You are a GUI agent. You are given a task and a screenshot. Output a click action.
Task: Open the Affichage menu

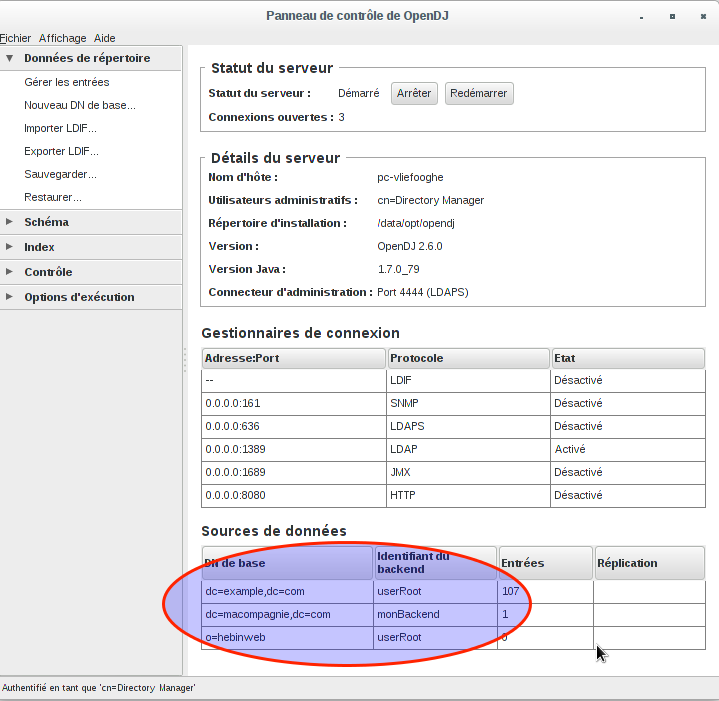click(62, 38)
